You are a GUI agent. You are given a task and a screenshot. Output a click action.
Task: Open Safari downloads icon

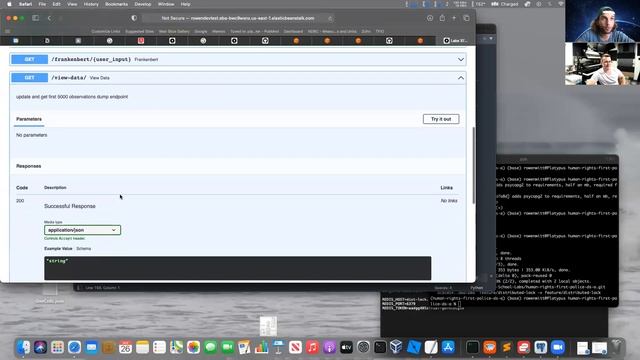tap(430, 18)
